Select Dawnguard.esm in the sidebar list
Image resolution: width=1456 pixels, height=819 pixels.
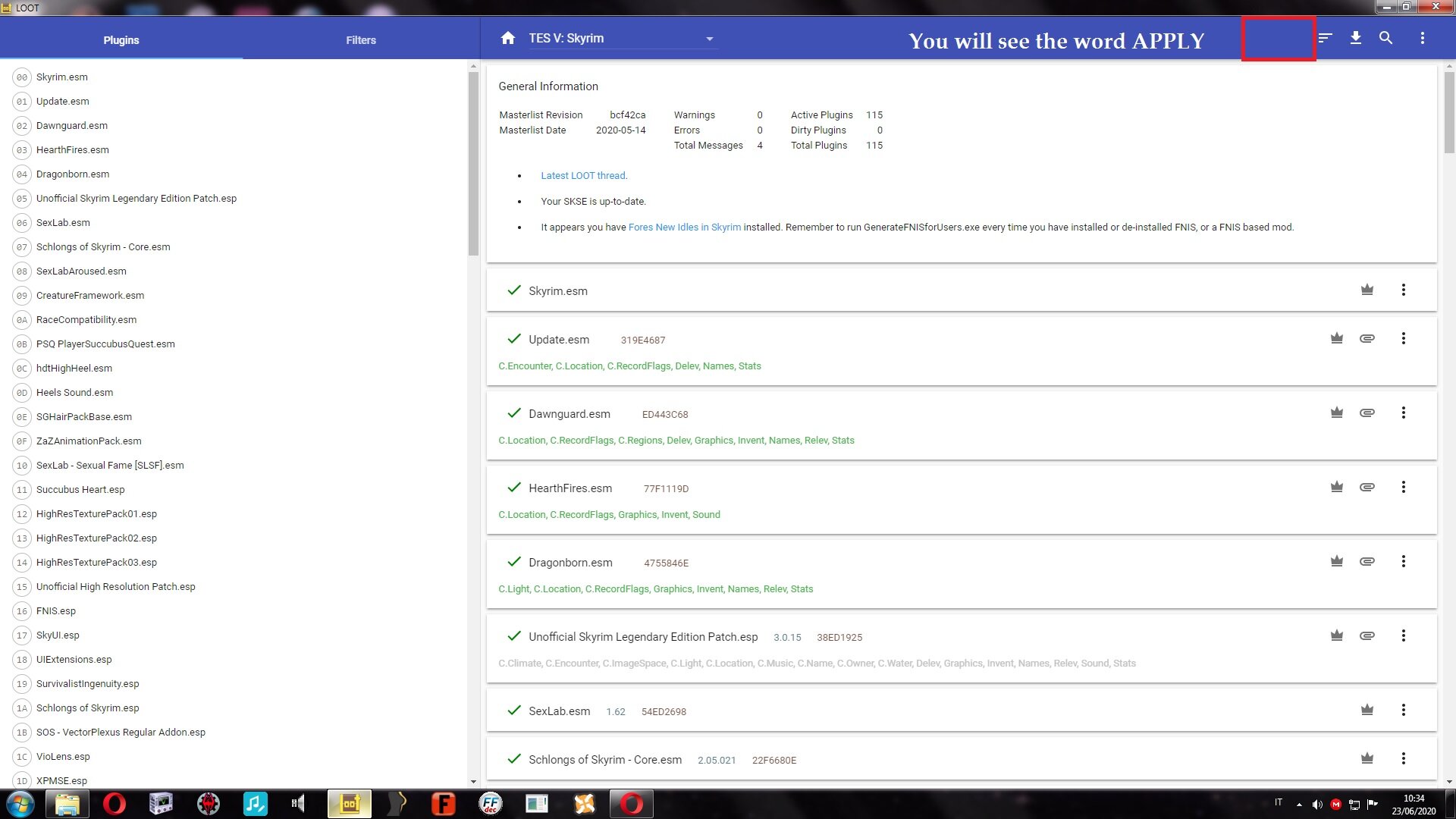pyautogui.click(x=235, y=125)
